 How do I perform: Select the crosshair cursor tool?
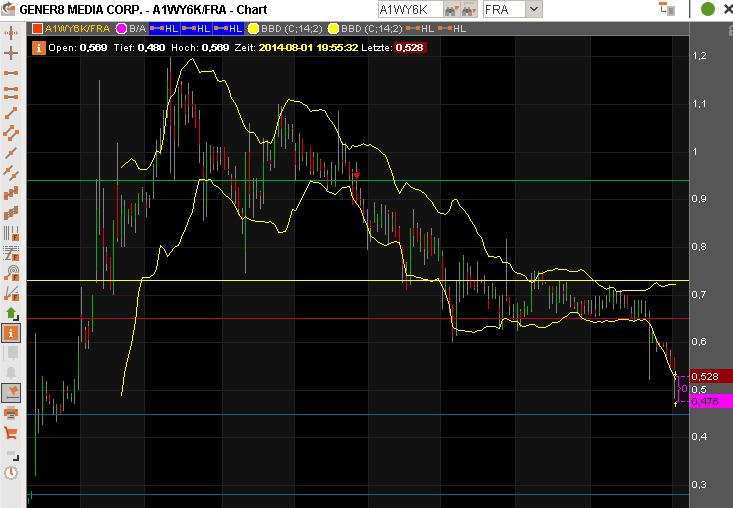[12, 51]
